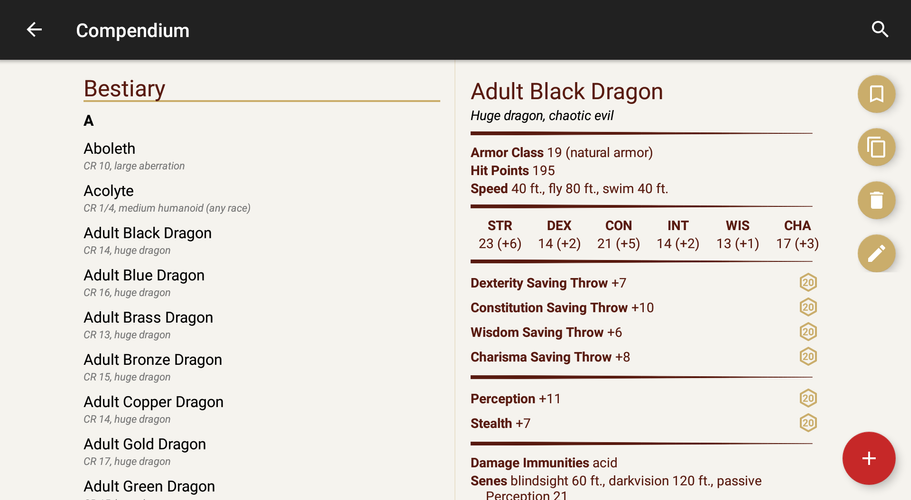The height and width of the screenshot is (500, 911).
Task: Edit the monster with the pencil icon
Action: point(876,253)
